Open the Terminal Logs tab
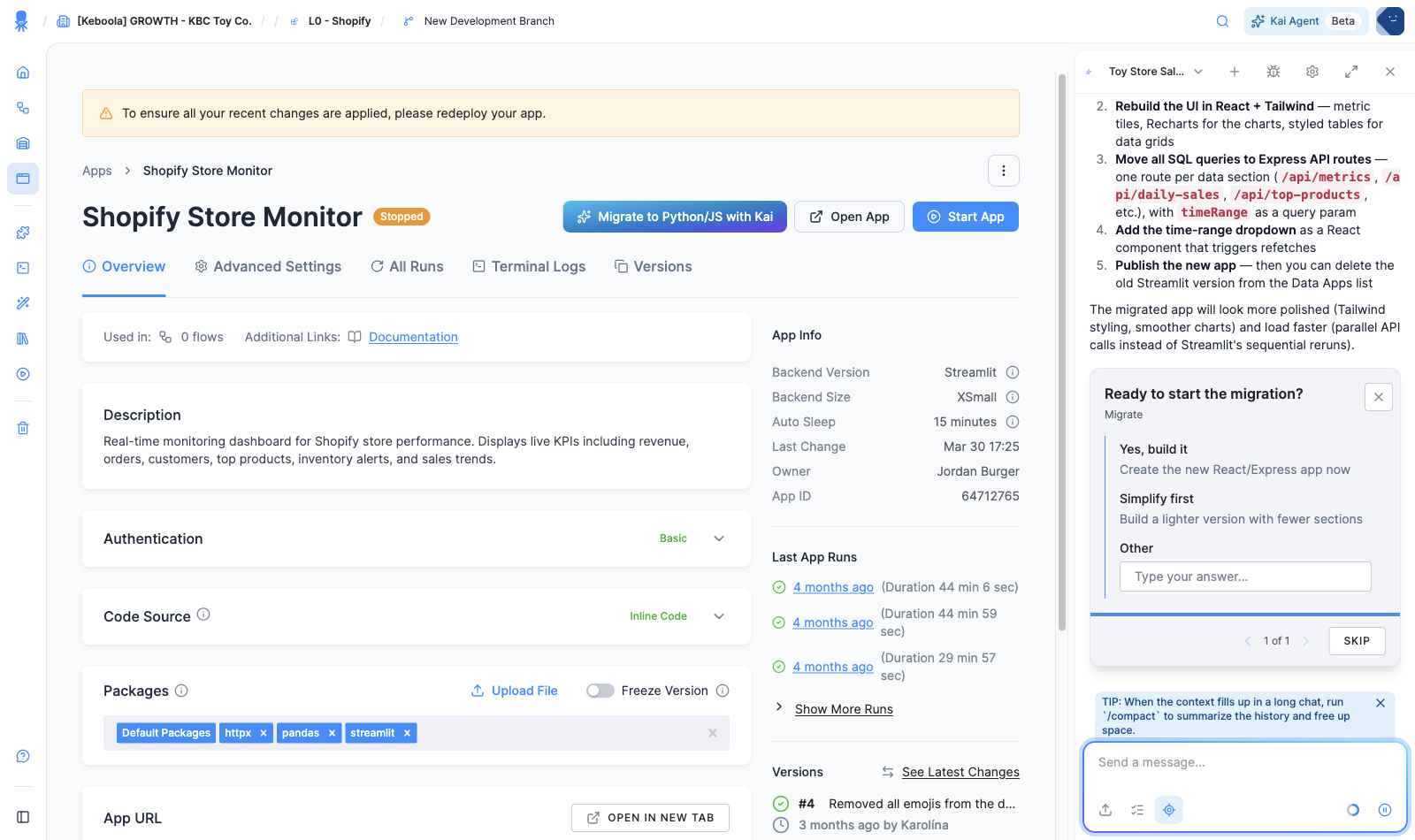Viewport: 1415px width, 840px height. pos(529,267)
